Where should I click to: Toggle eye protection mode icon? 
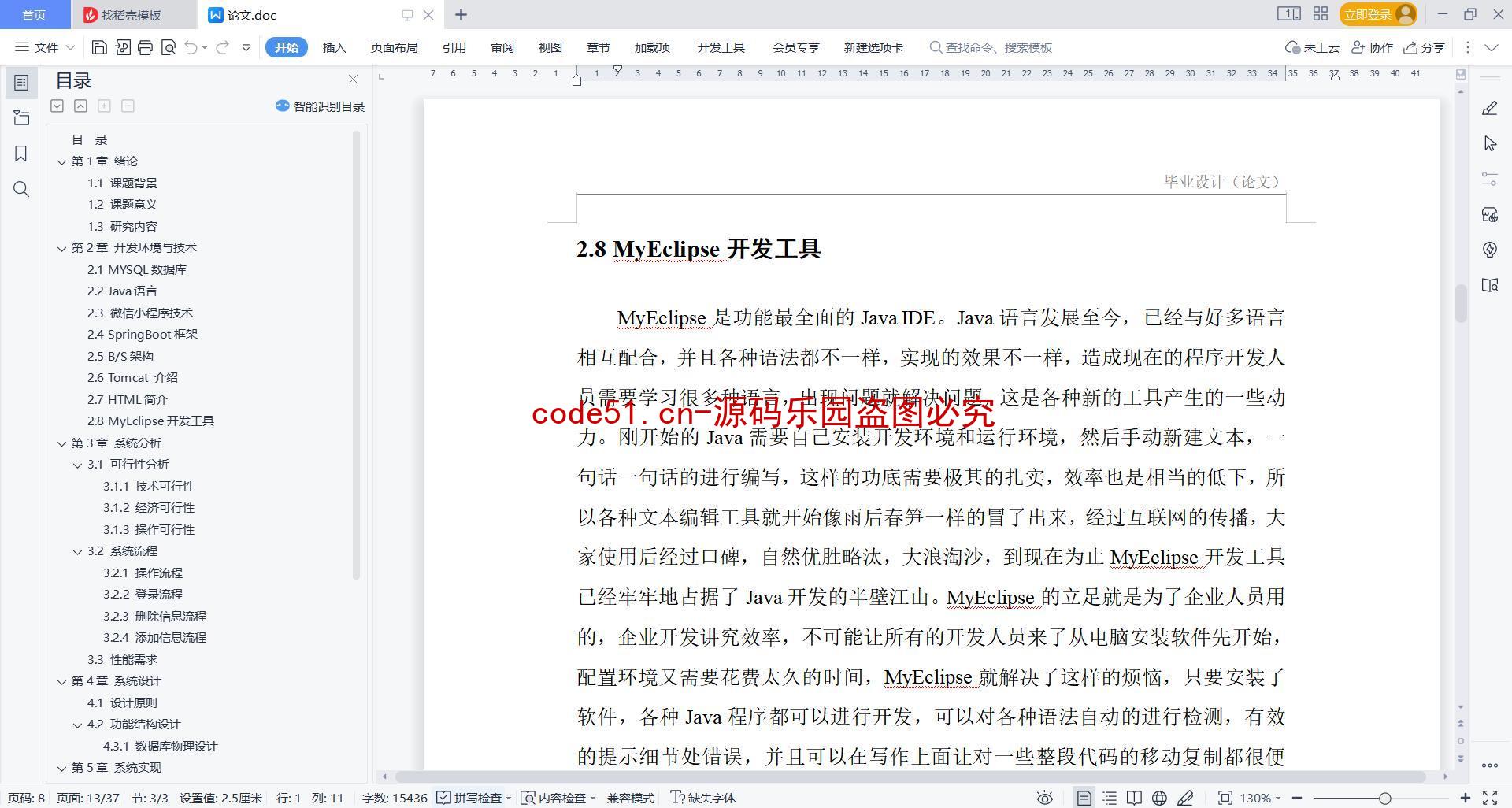(x=1045, y=798)
